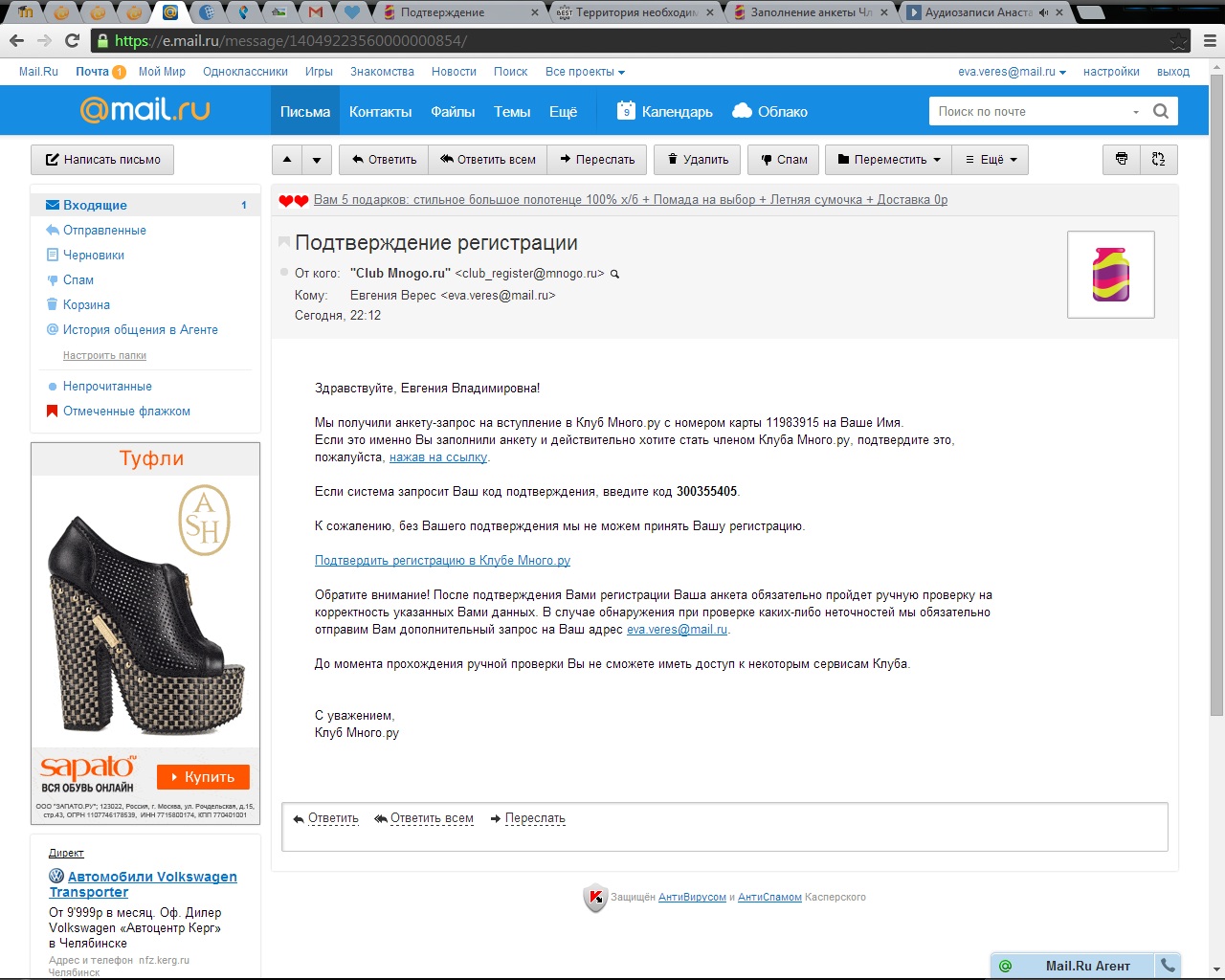Open the Chrome menu icon

pyautogui.click(x=1210, y=40)
